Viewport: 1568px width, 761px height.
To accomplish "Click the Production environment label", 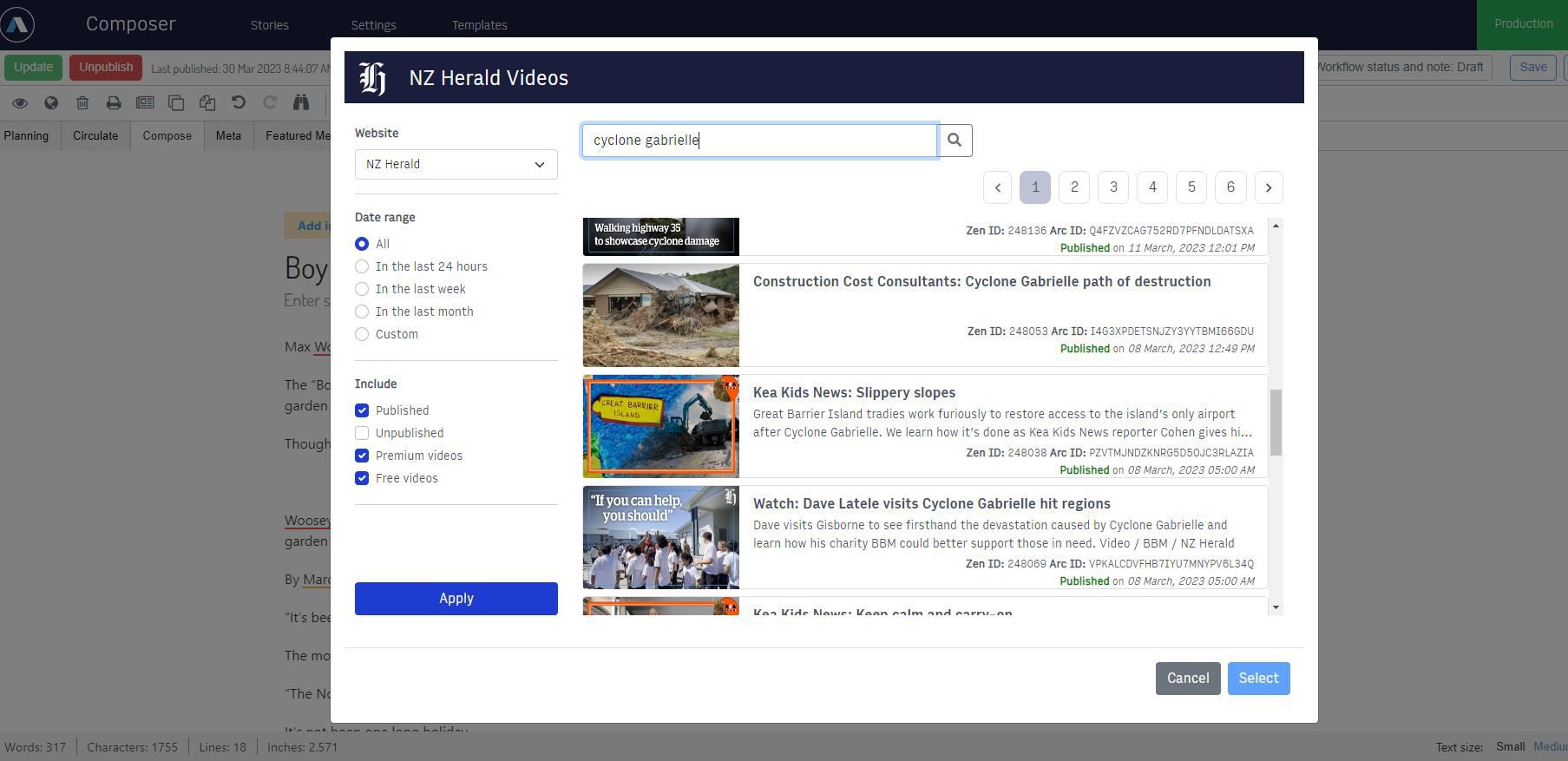I will pyautogui.click(x=1523, y=24).
